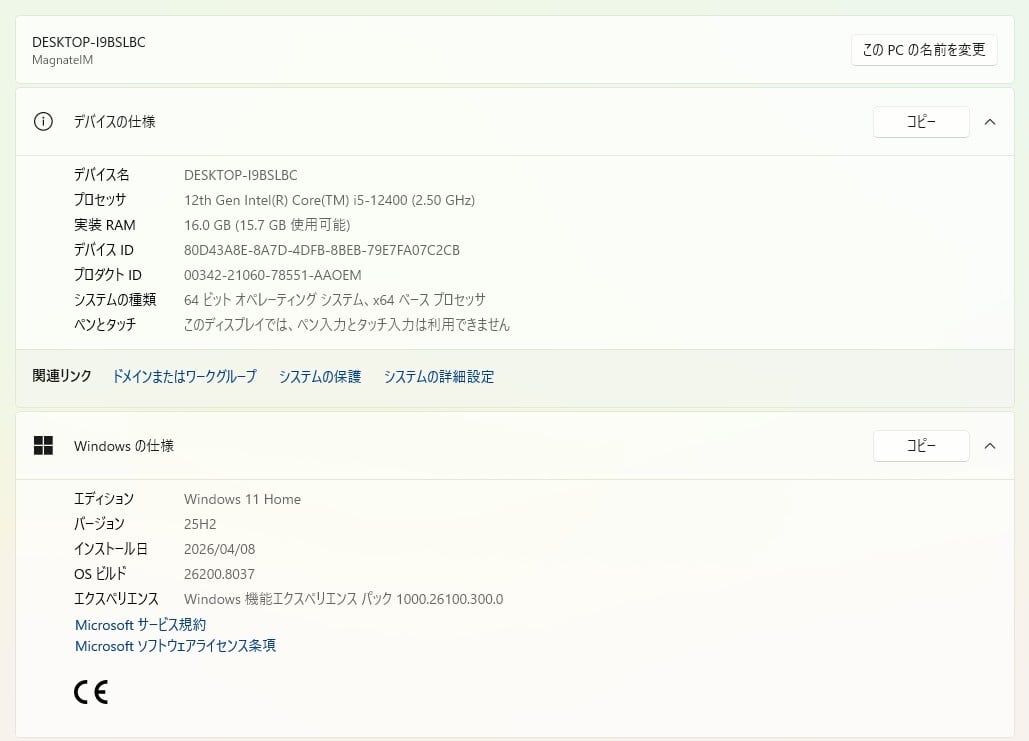Click the 関連リンク label

point(62,376)
